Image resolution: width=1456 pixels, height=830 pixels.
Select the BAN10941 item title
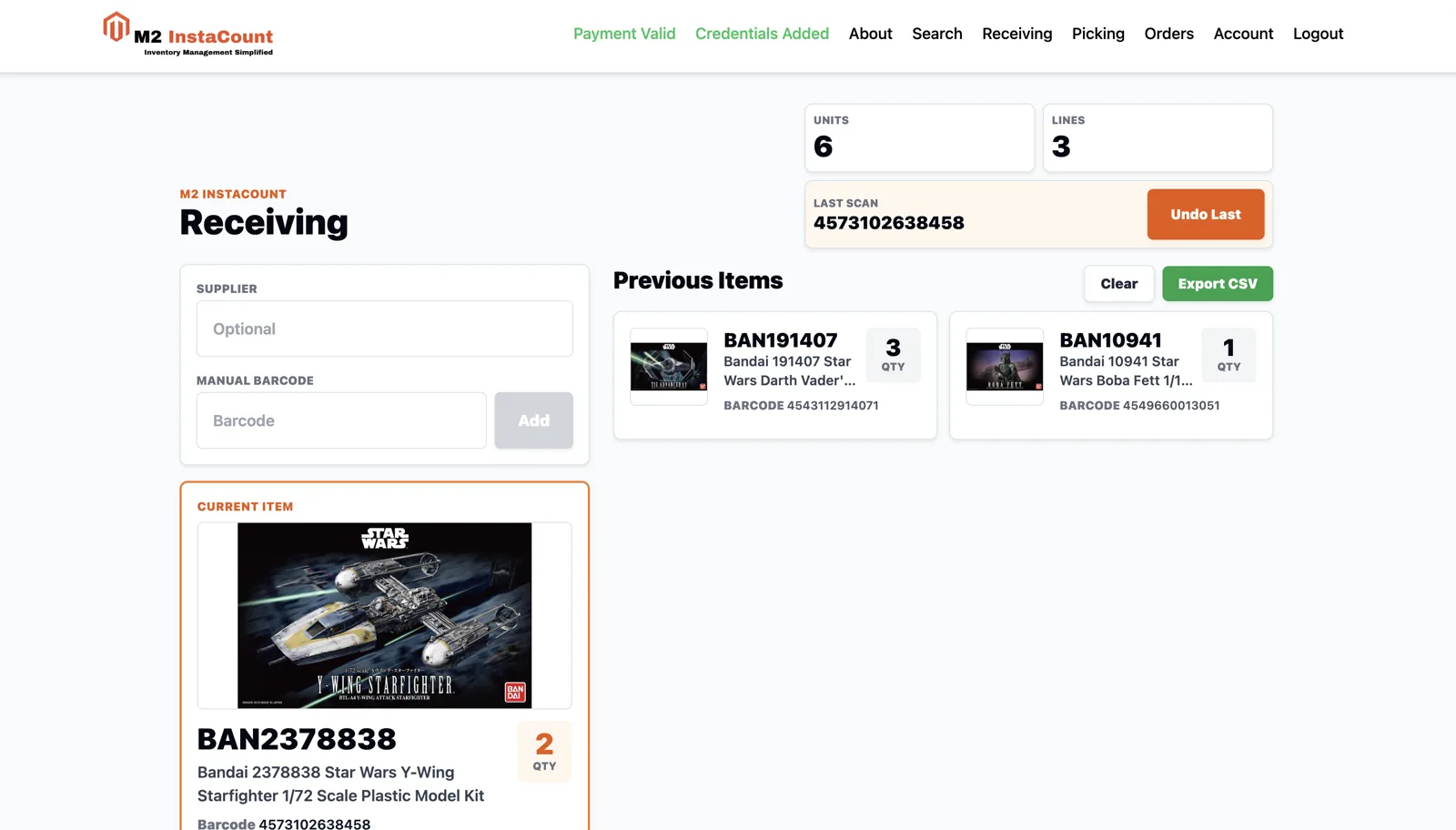[x=1110, y=340]
